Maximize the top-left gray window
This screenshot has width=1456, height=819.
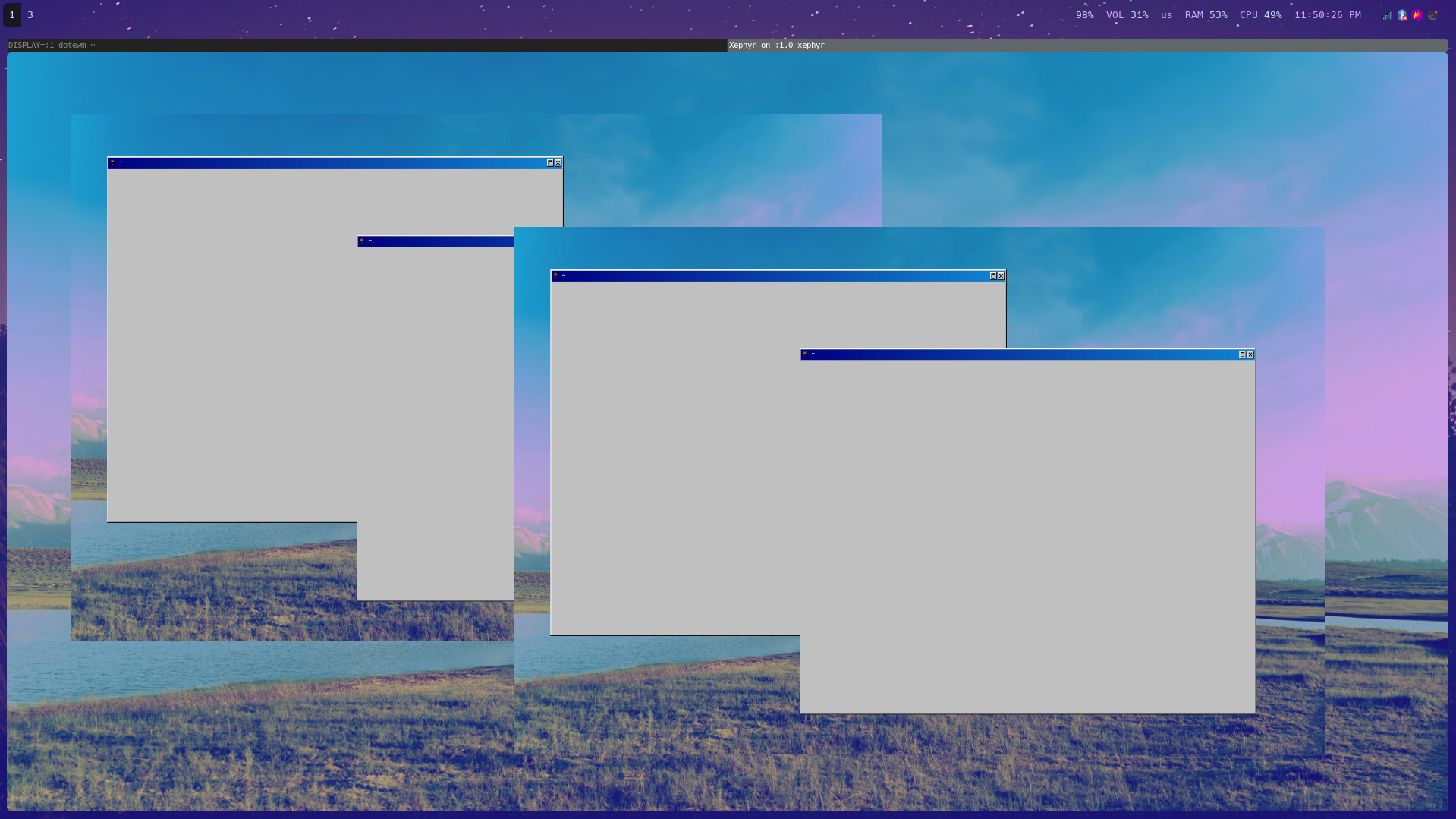(x=550, y=163)
